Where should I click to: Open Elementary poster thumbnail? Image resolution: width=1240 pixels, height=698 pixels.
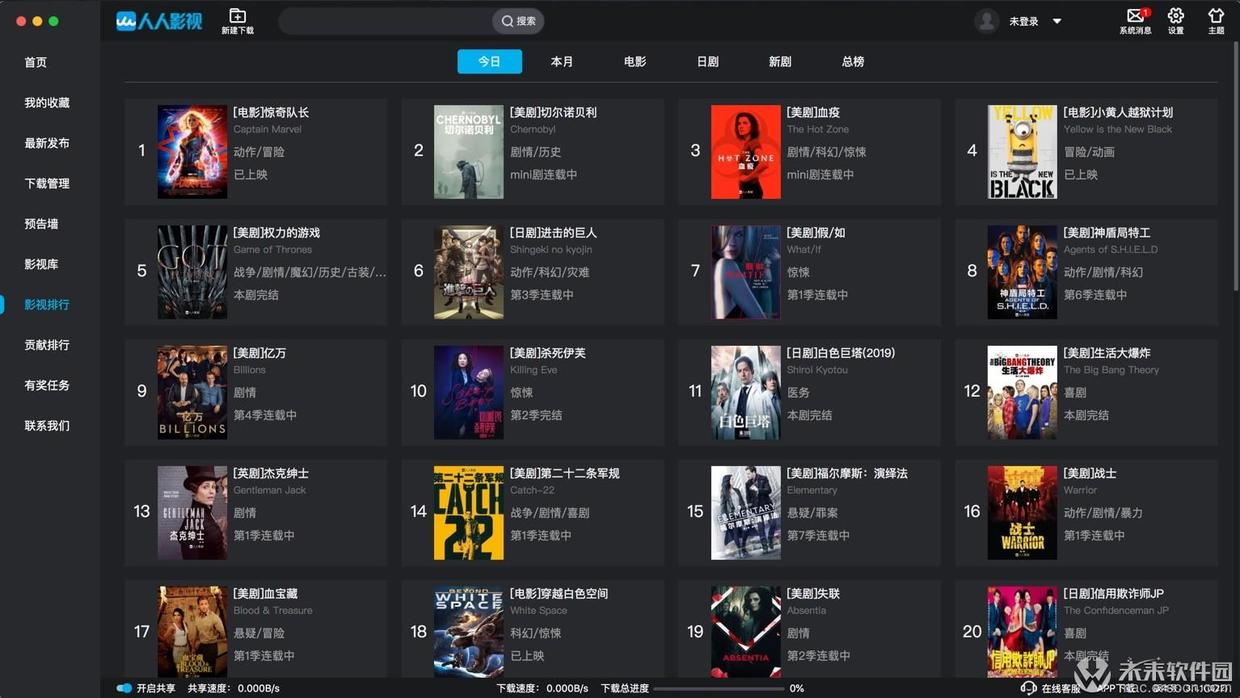tap(746, 513)
